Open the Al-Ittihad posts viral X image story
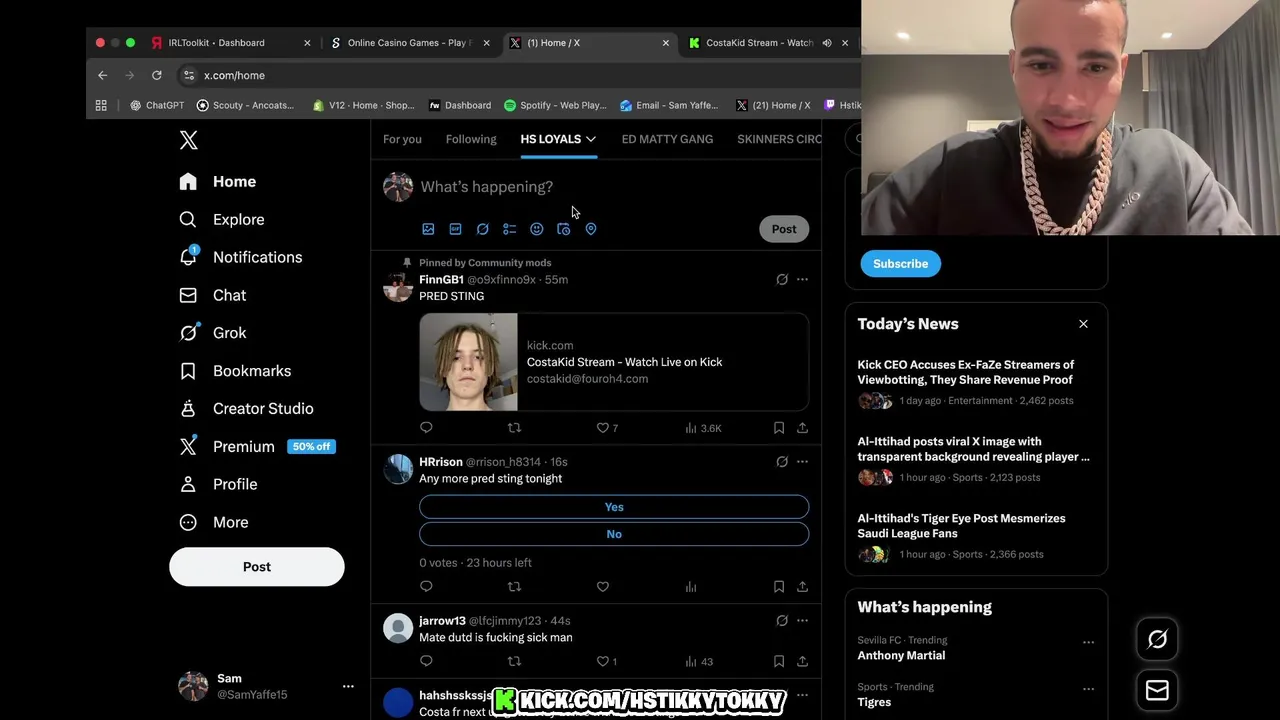This screenshot has width=1280, height=720. 976,460
